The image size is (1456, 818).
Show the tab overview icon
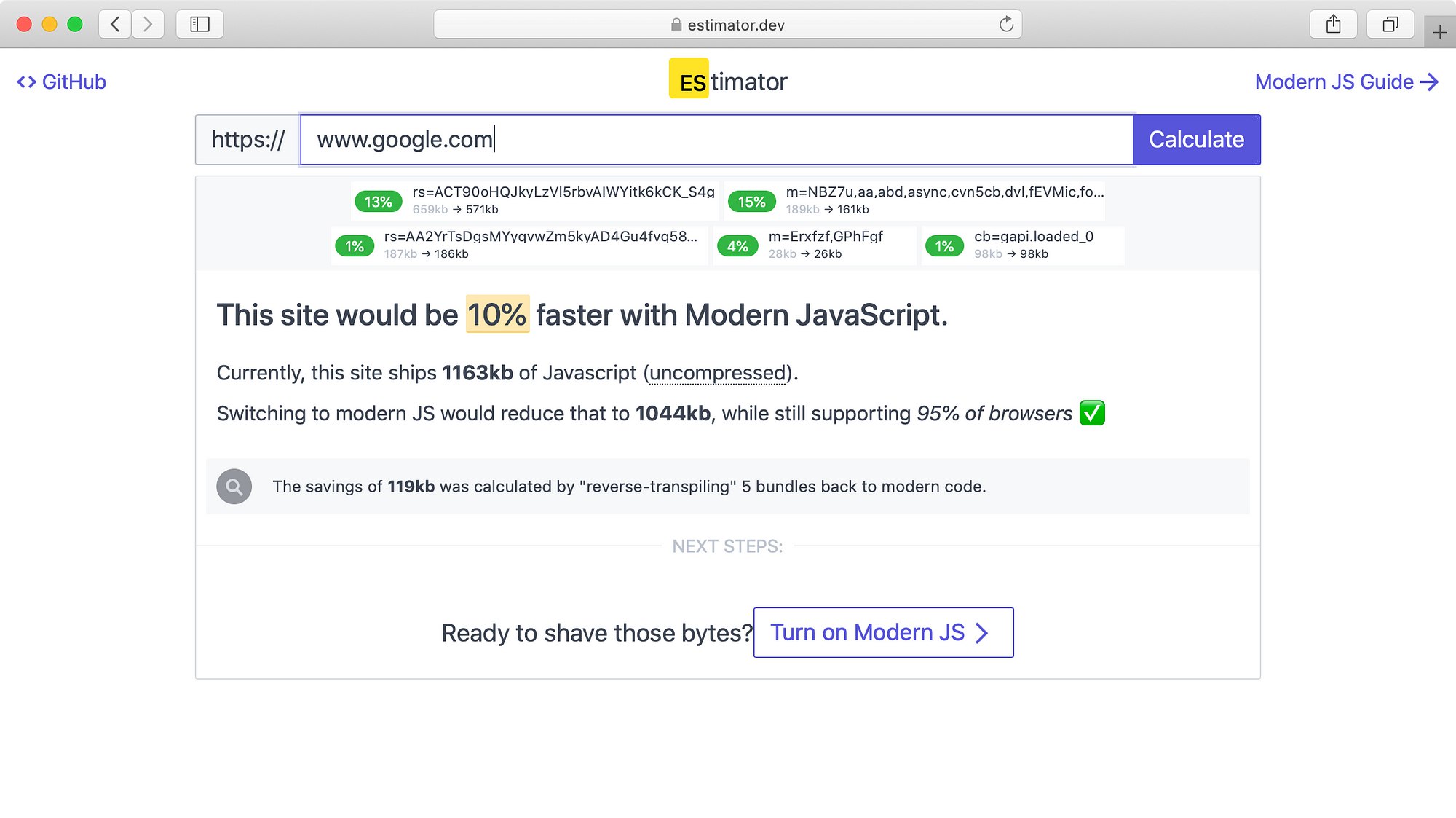click(x=1390, y=25)
